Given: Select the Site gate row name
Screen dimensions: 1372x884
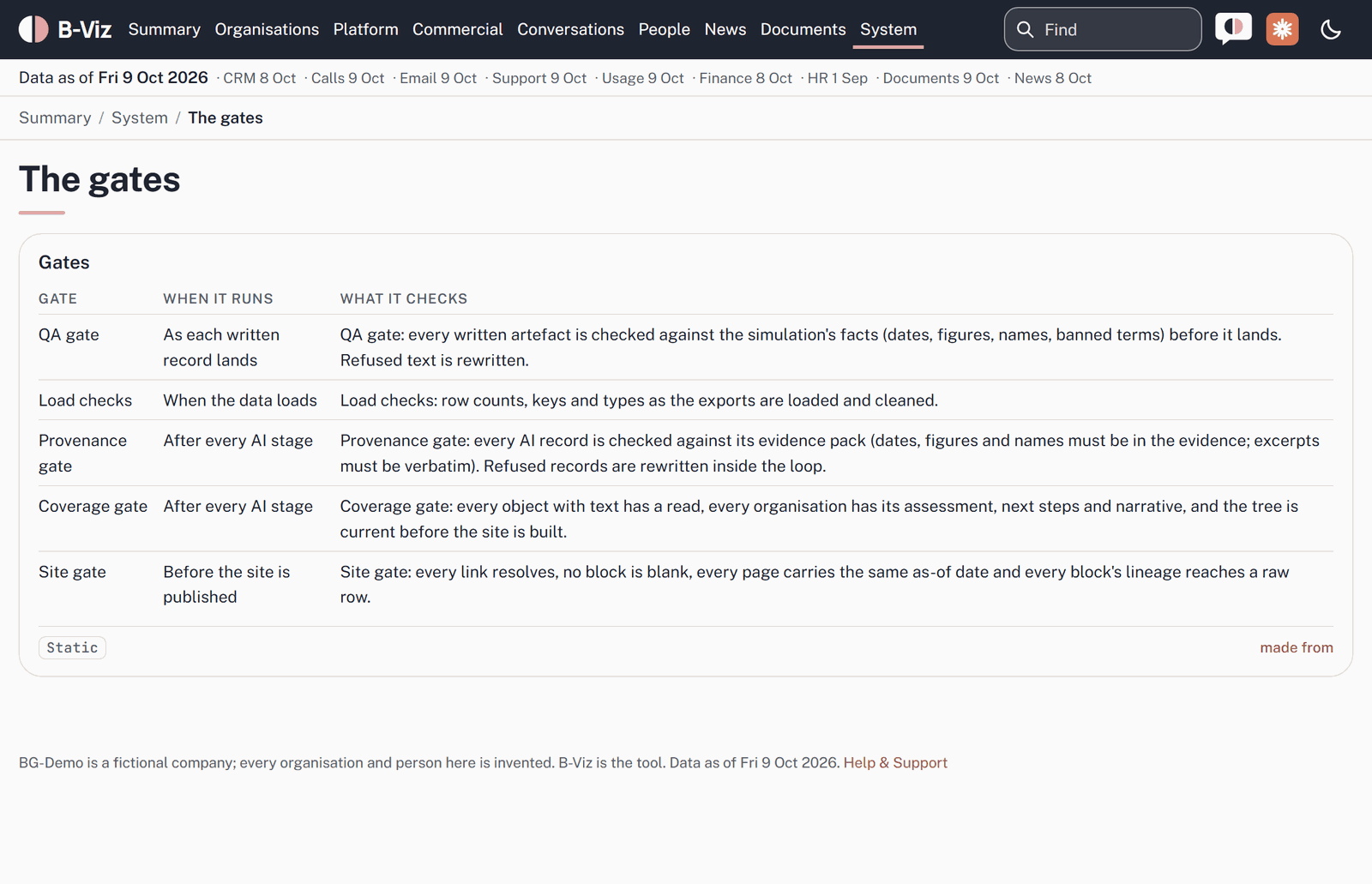Looking at the screenshot, I should tap(72, 572).
